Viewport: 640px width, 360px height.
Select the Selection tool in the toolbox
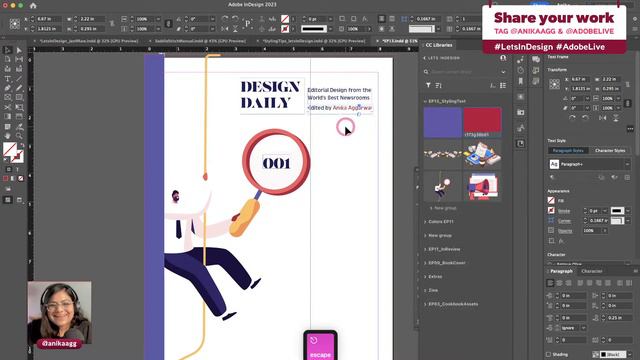[x=7, y=50]
